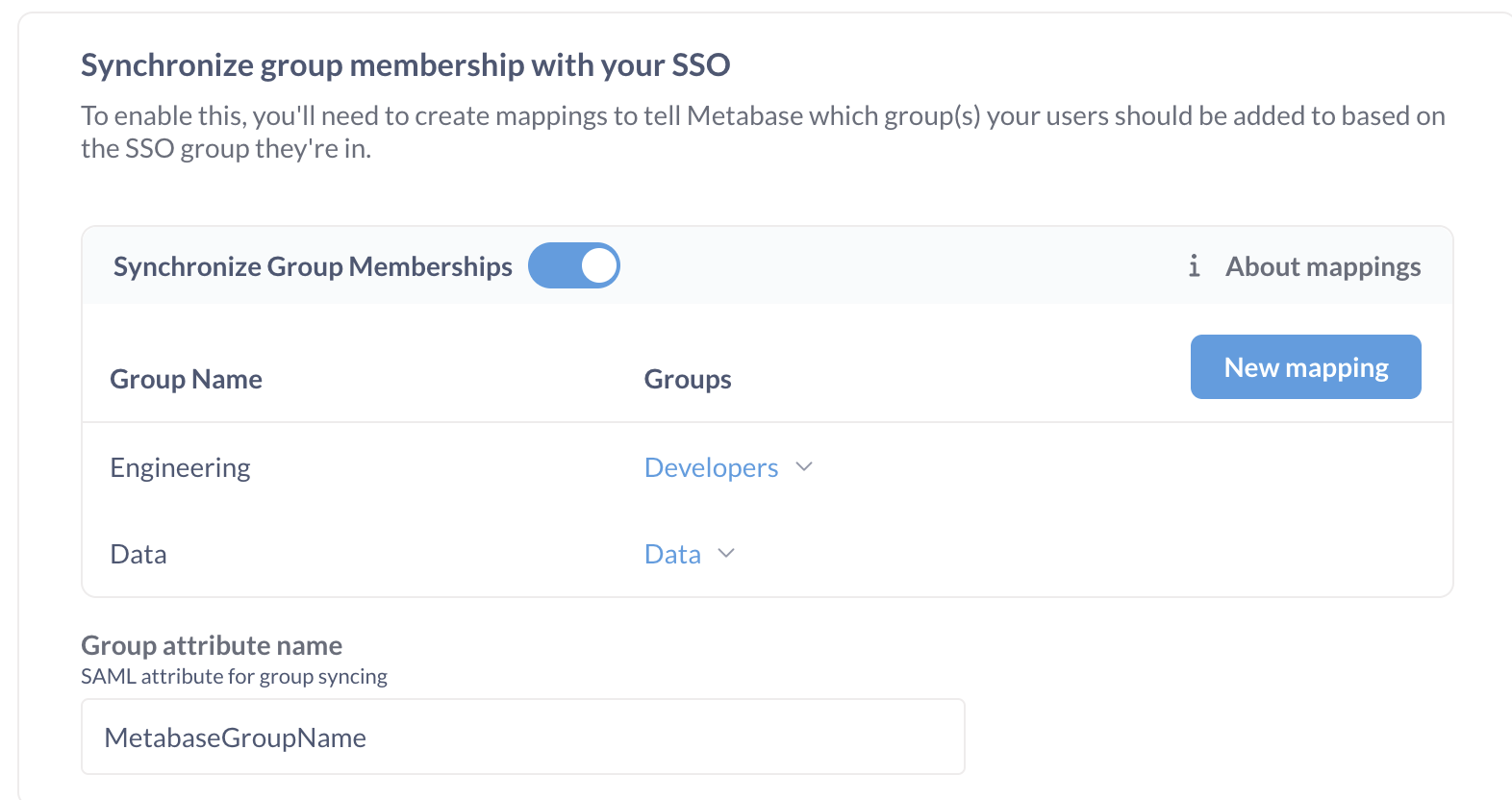Image resolution: width=1512 pixels, height=800 pixels.
Task: Click the chevron next to the Data group
Action: (726, 554)
